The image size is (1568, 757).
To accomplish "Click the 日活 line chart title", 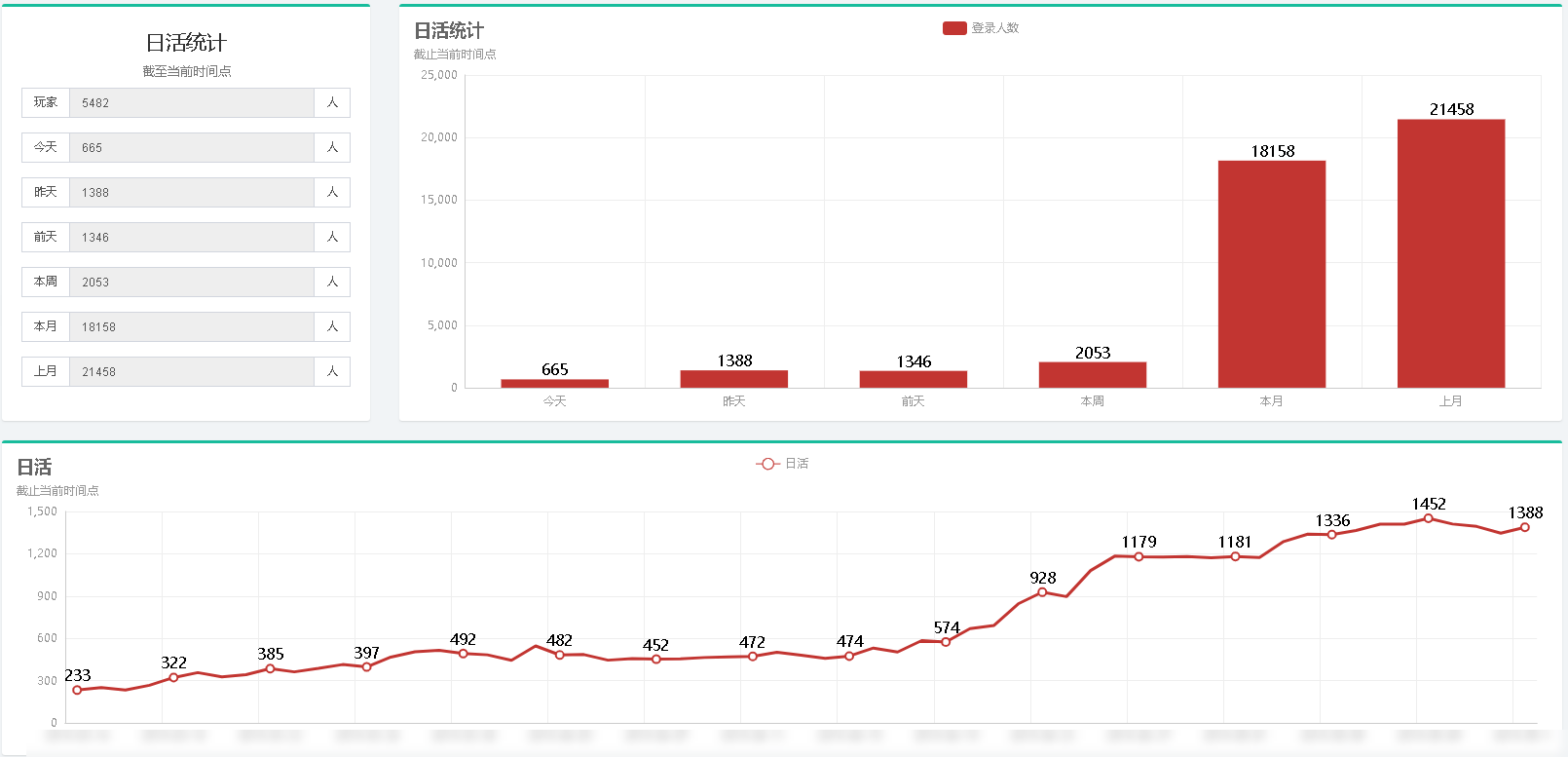I will (x=34, y=468).
